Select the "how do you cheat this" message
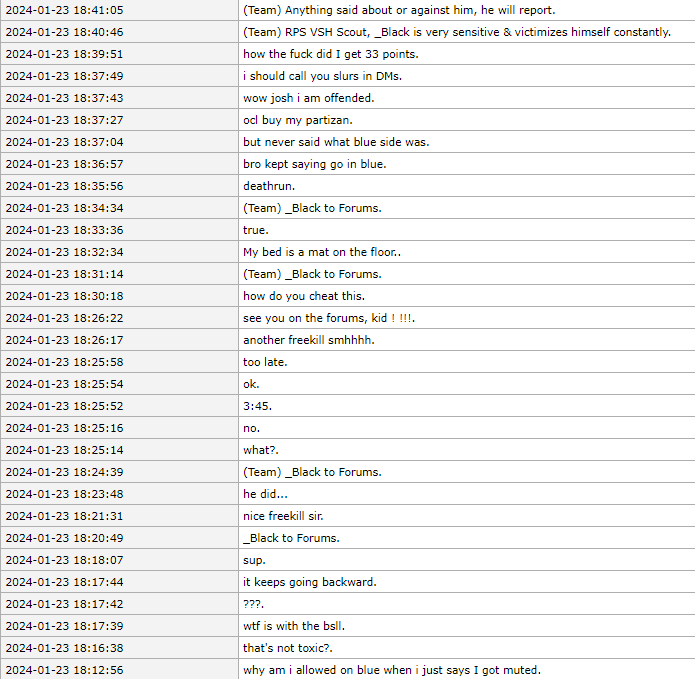The height and width of the screenshot is (679, 695). click(303, 296)
